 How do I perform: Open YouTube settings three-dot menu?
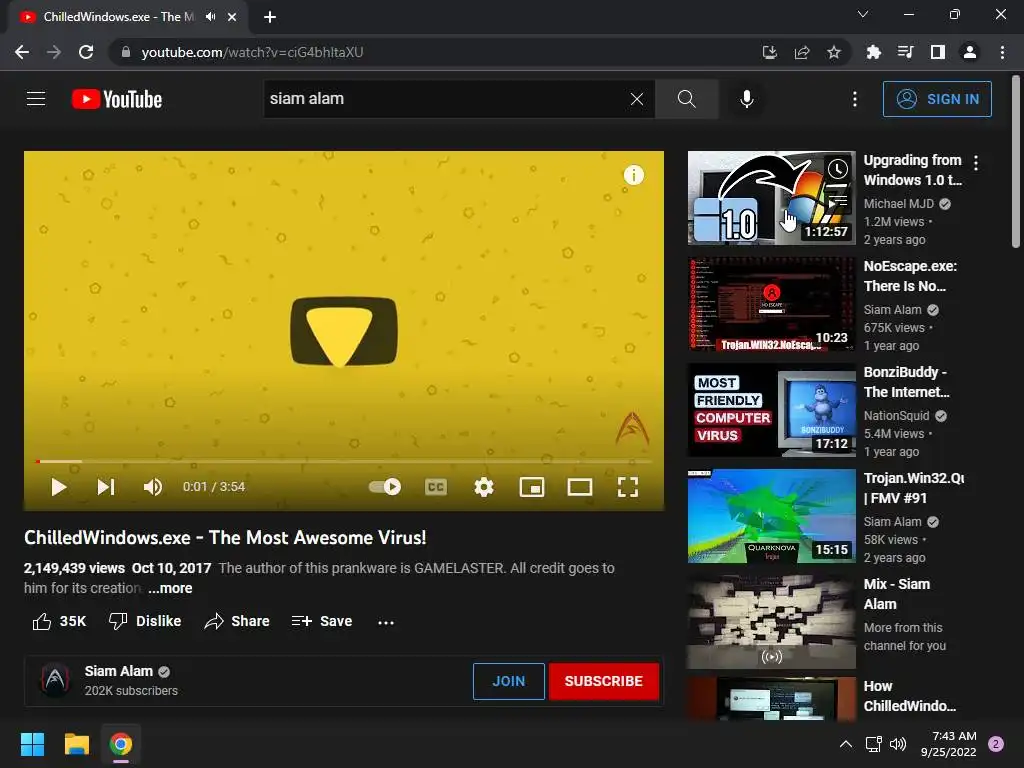(x=854, y=99)
